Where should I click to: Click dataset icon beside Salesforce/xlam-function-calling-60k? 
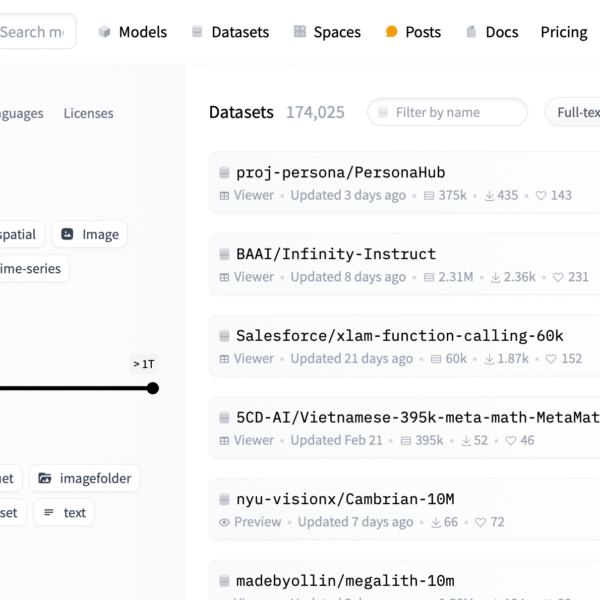224,336
